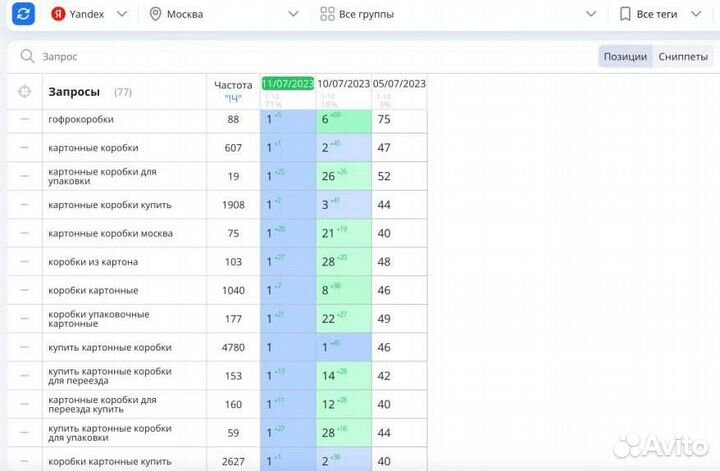Click the location pin icon
This screenshot has width=720, height=471.
coord(155,14)
